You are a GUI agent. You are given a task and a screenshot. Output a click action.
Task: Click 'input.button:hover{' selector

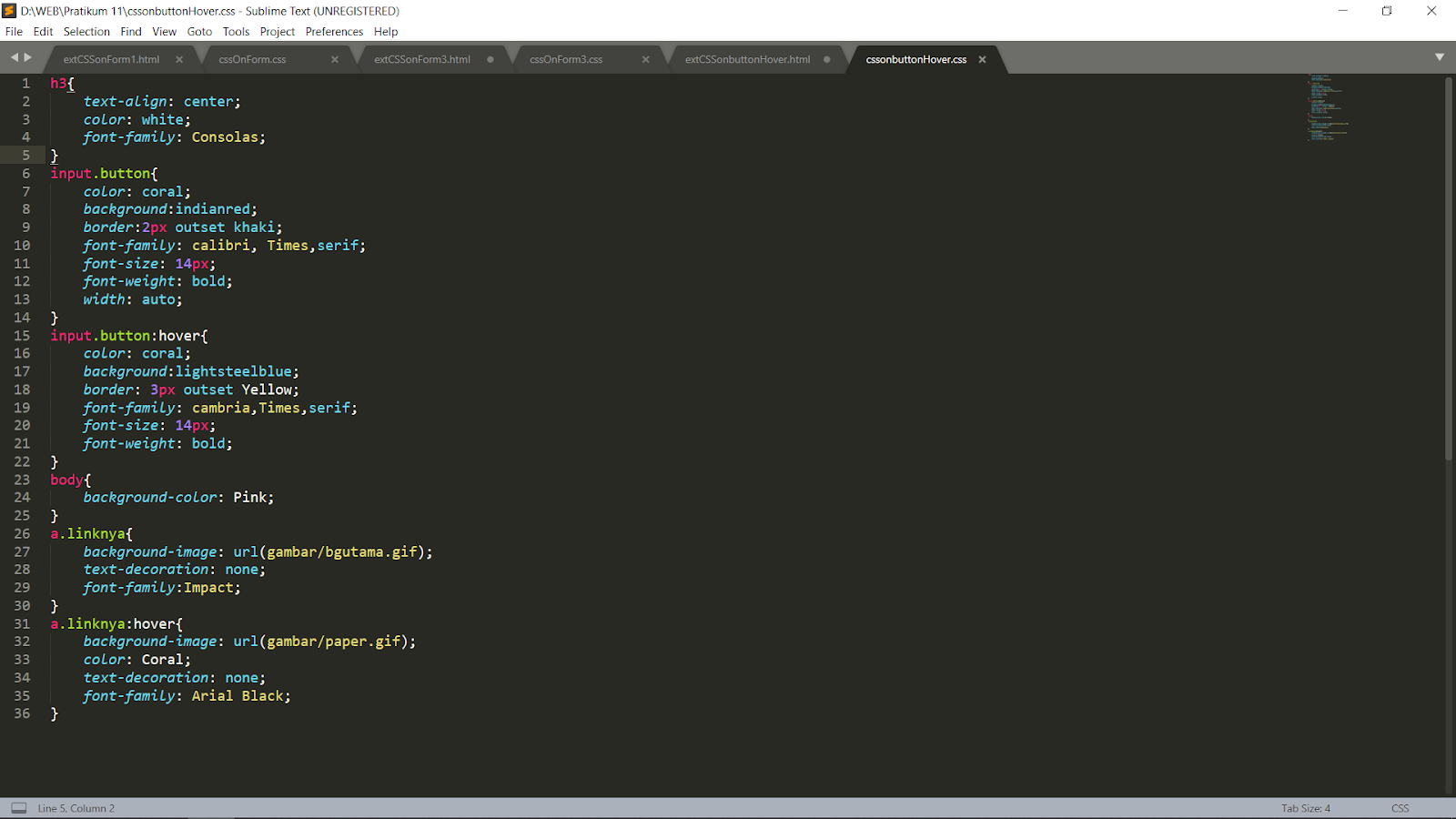tap(129, 336)
